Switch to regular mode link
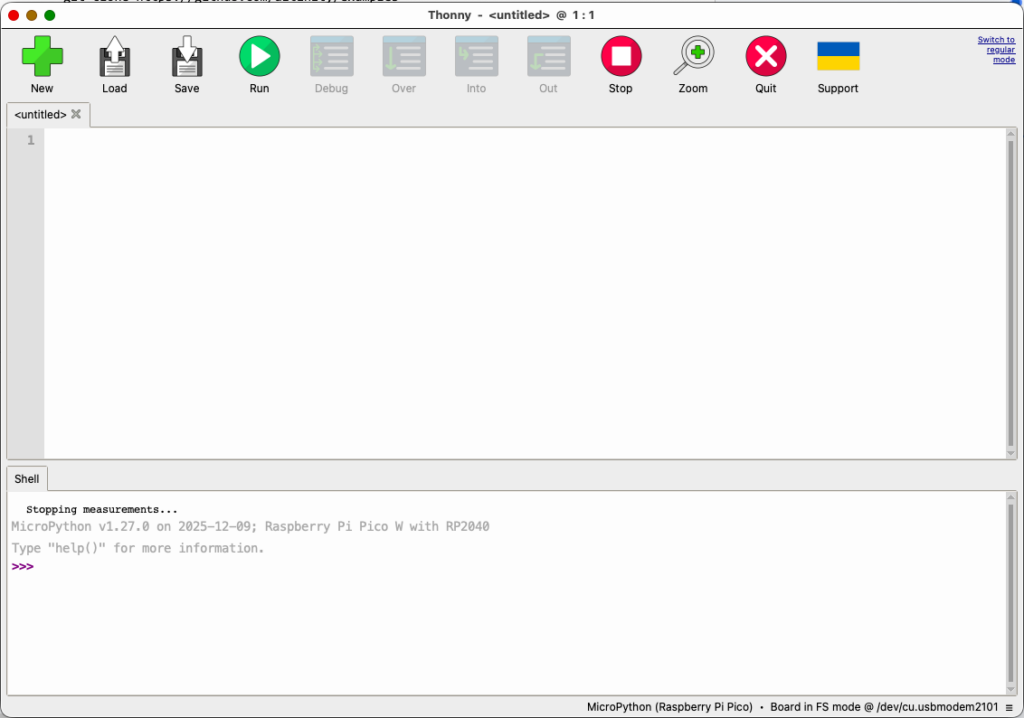 tap(996, 50)
